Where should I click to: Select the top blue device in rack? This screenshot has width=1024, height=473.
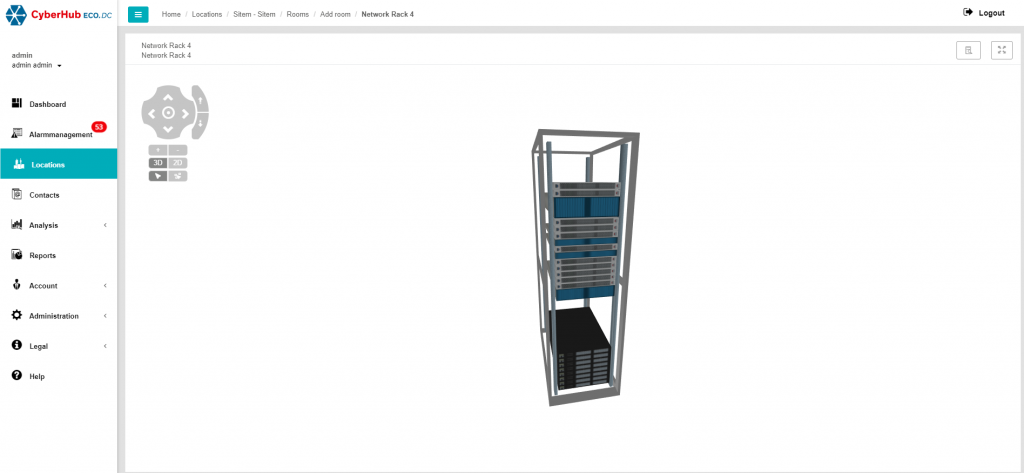tap(586, 207)
